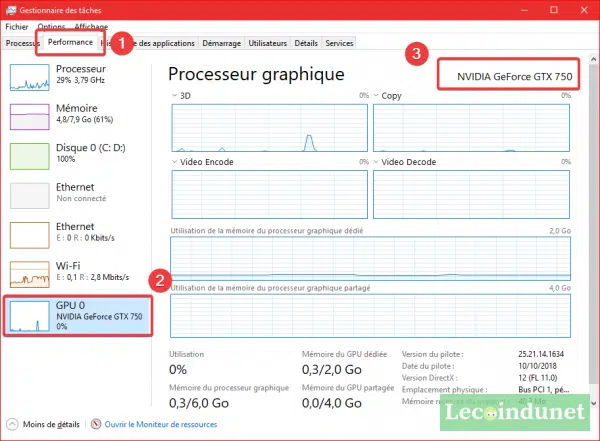This screenshot has width=600, height=441.
Task: Open the Affichage menu
Action: pos(92,27)
